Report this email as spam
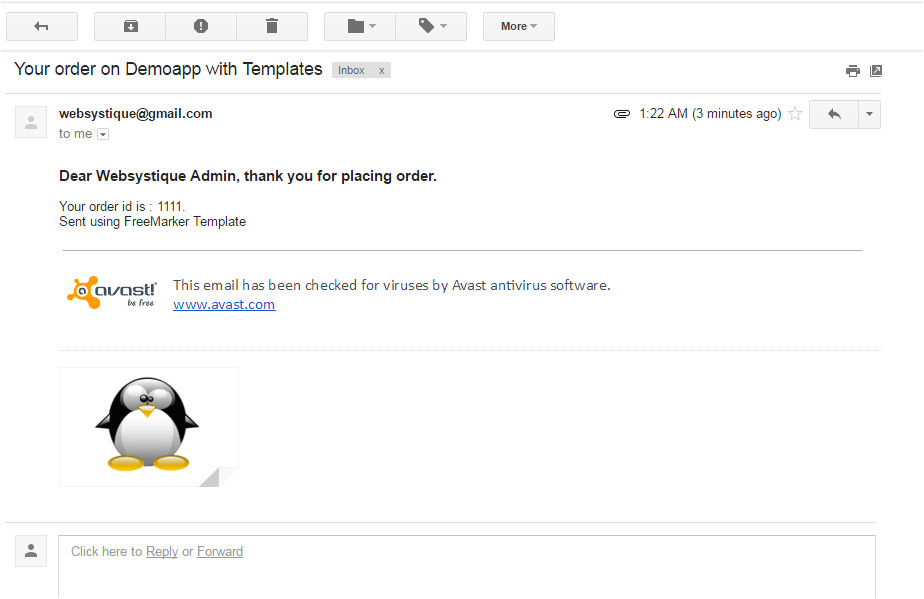 (201, 26)
